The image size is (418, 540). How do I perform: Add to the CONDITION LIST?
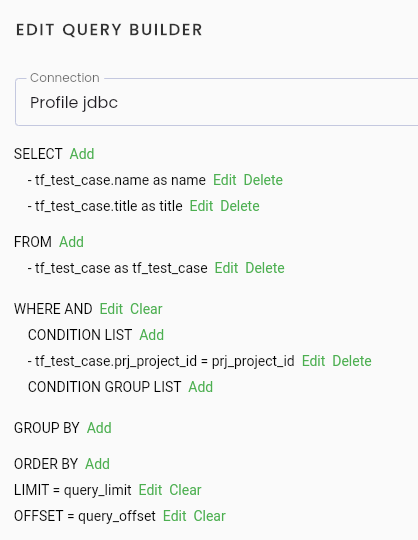click(x=151, y=335)
